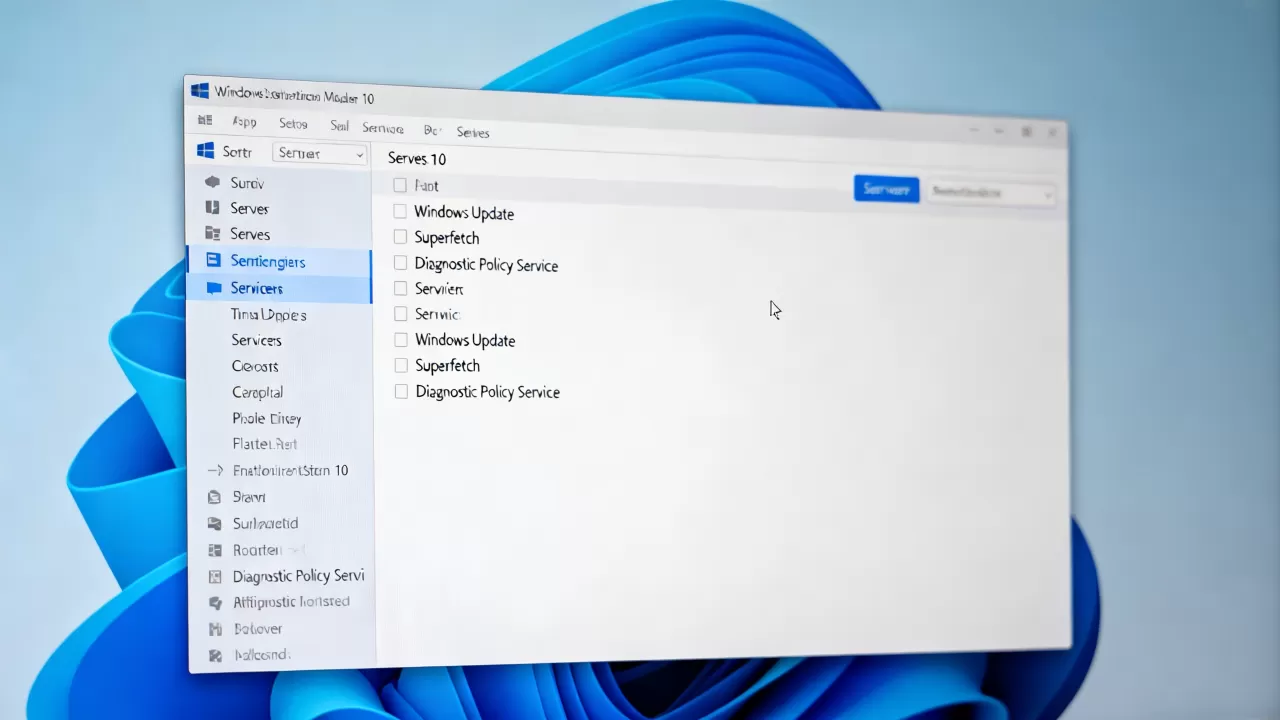The width and height of the screenshot is (1280, 720).
Task: Select Caroptal in the sidebar
Action: pos(258,392)
